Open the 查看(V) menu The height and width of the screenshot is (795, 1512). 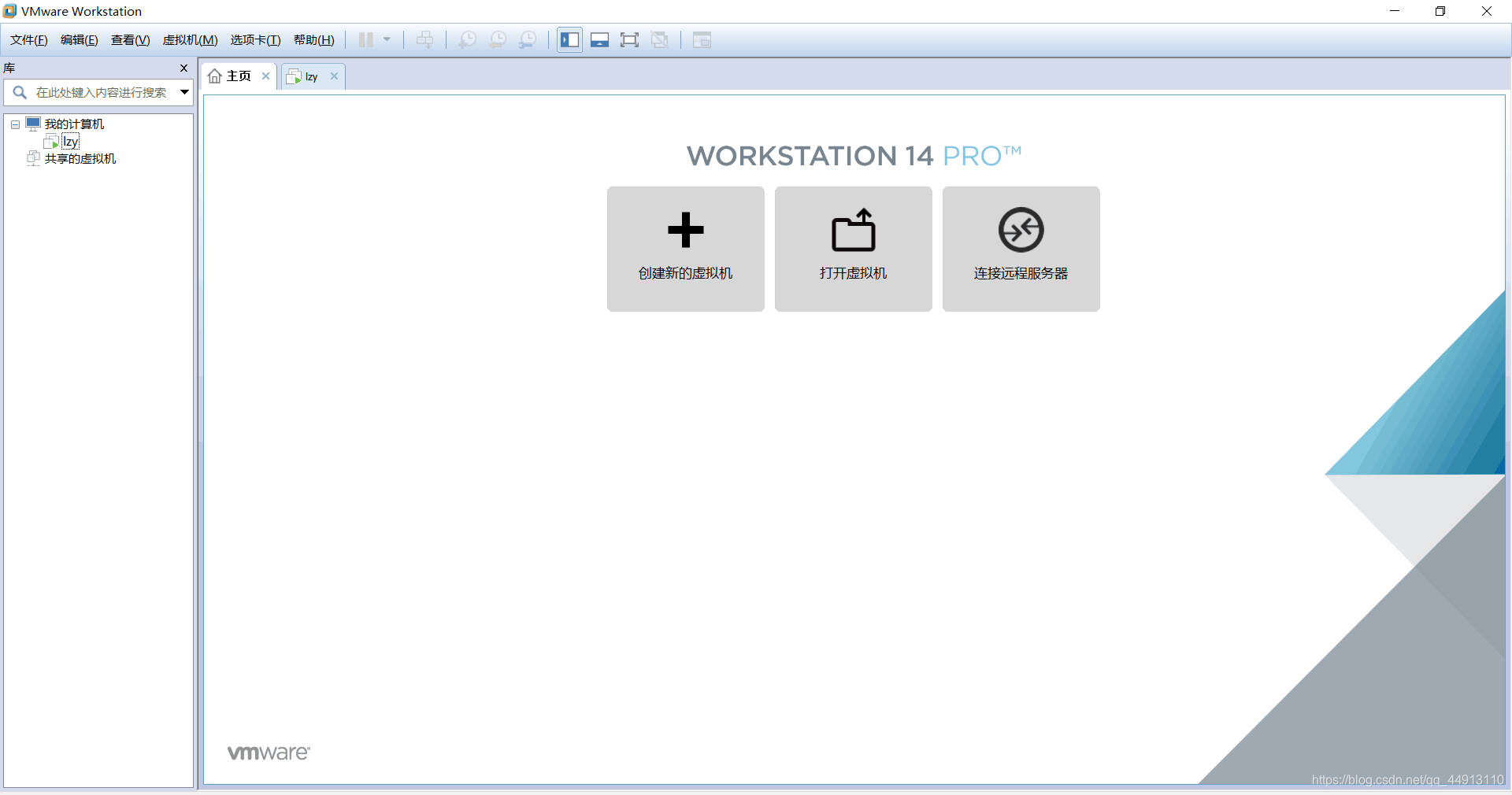[x=131, y=40]
